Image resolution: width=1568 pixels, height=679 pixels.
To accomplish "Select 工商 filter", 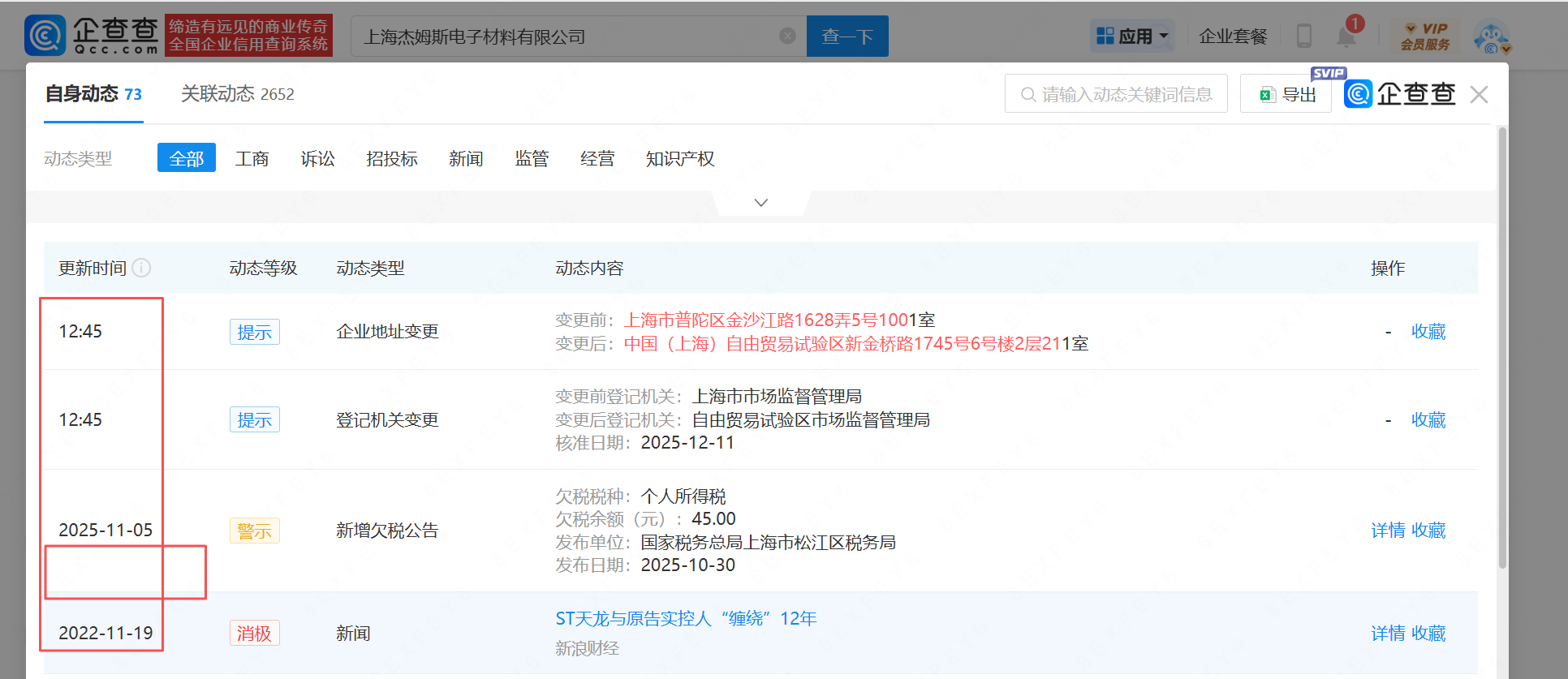I will (x=252, y=158).
